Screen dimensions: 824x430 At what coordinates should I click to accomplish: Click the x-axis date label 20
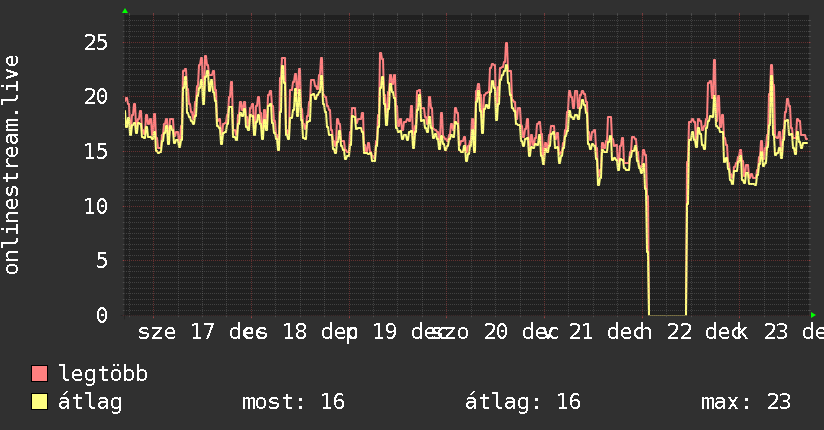click(496, 332)
